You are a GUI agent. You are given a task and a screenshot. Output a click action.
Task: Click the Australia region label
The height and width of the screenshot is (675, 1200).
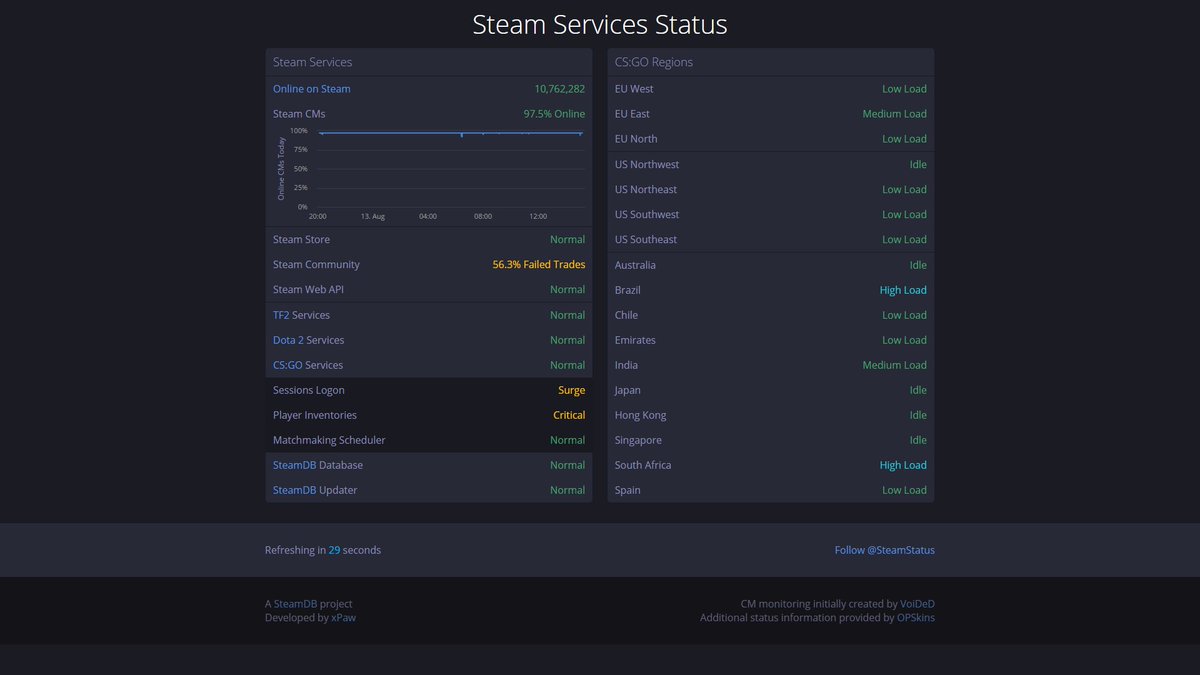tap(635, 265)
